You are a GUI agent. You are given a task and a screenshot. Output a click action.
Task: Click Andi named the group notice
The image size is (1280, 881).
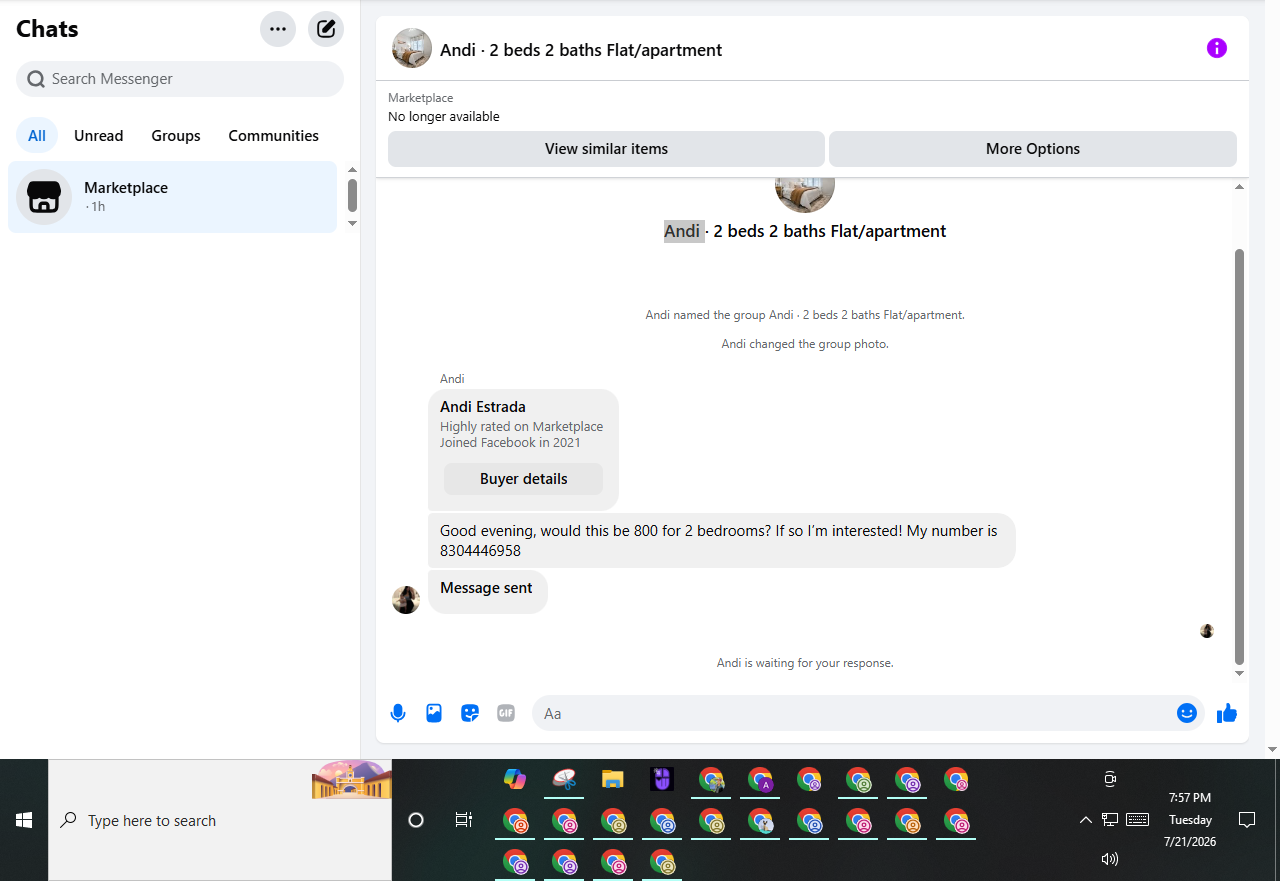click(805, 315)
